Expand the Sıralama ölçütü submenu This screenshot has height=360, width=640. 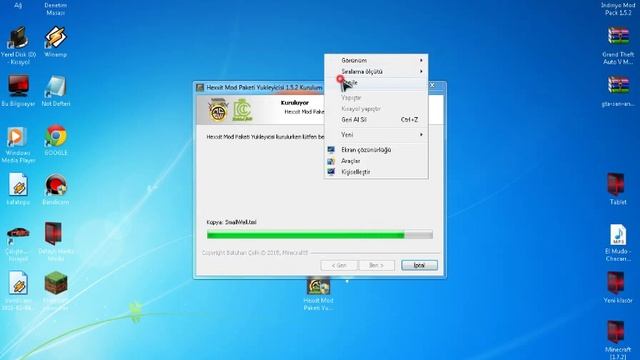coord(376,71)
